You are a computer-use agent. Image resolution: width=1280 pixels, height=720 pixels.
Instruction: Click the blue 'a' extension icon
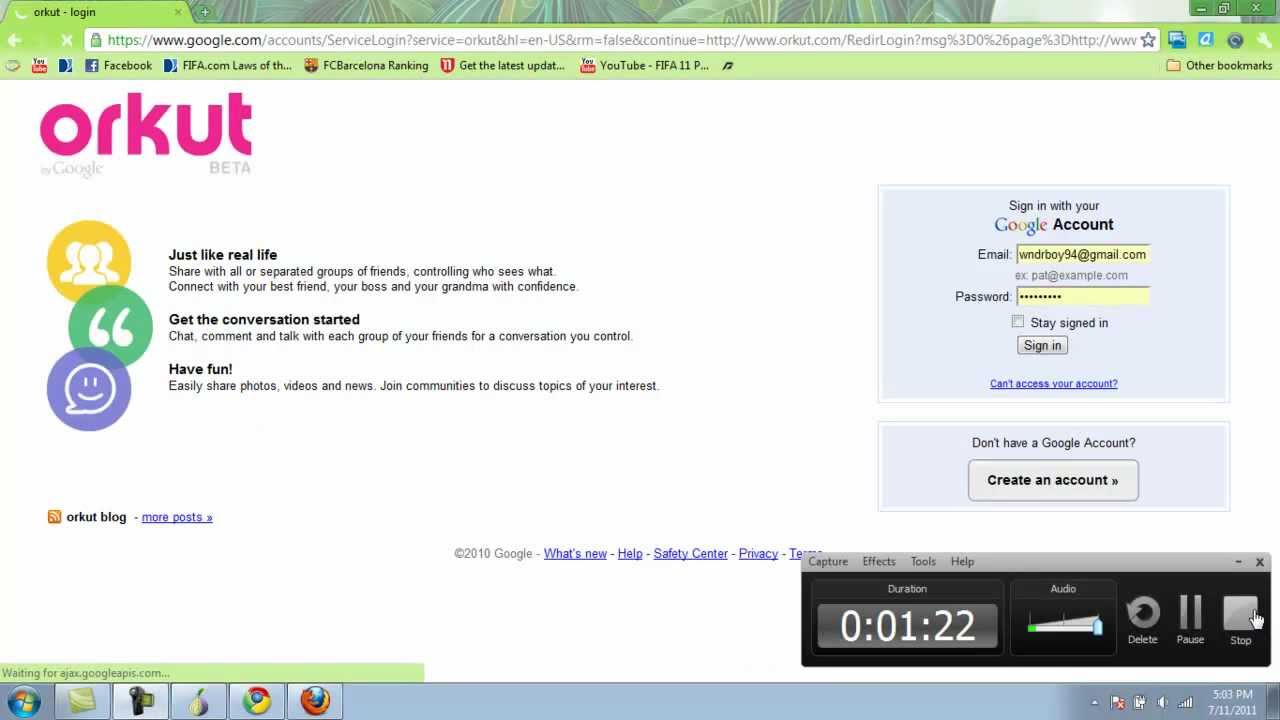click(x=1206, y=40)
